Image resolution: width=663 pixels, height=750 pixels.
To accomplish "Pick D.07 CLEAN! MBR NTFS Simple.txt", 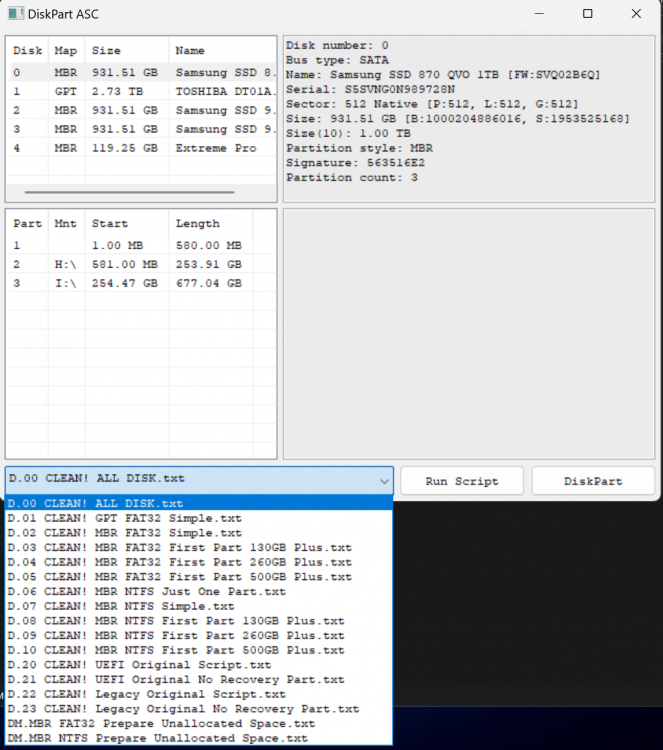I will [199, 606].
